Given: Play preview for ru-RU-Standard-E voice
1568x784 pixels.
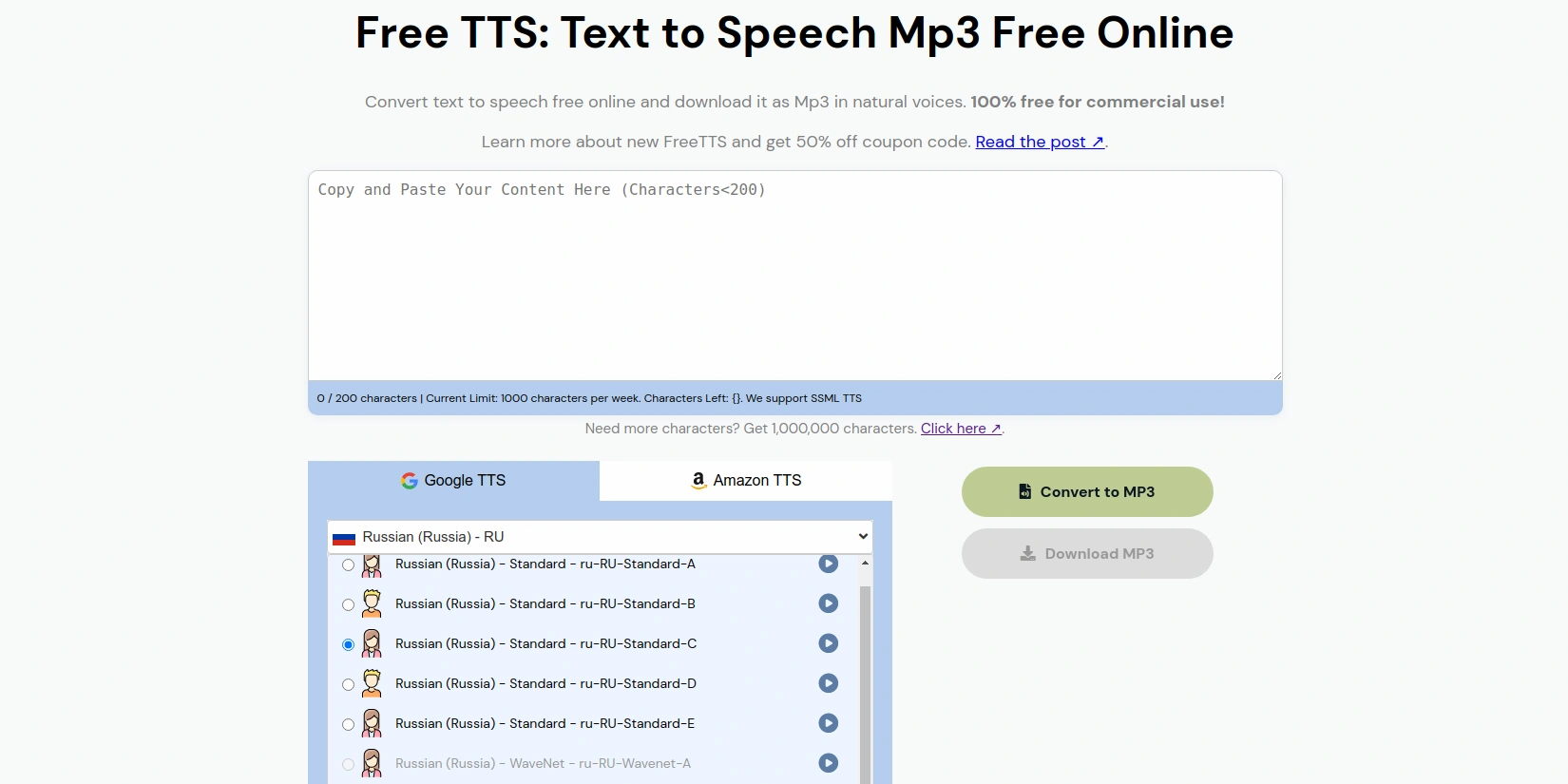Looking at the screenshot, I should [829, 723].
